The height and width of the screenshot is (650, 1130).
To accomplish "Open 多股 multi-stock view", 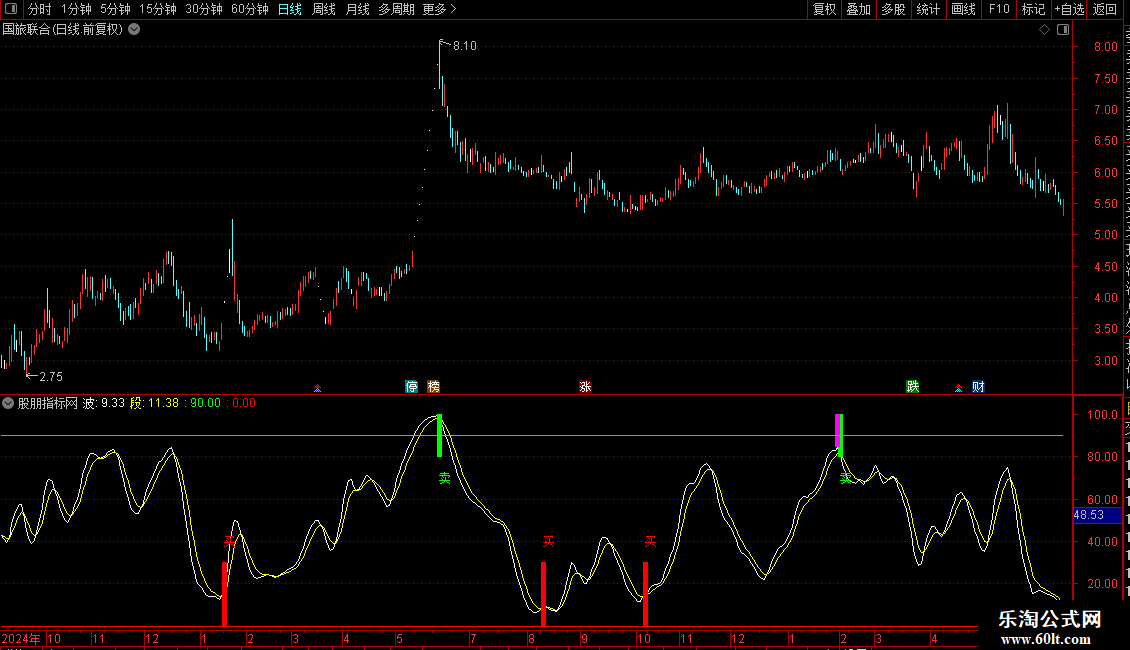I will (x=893, y=9).
